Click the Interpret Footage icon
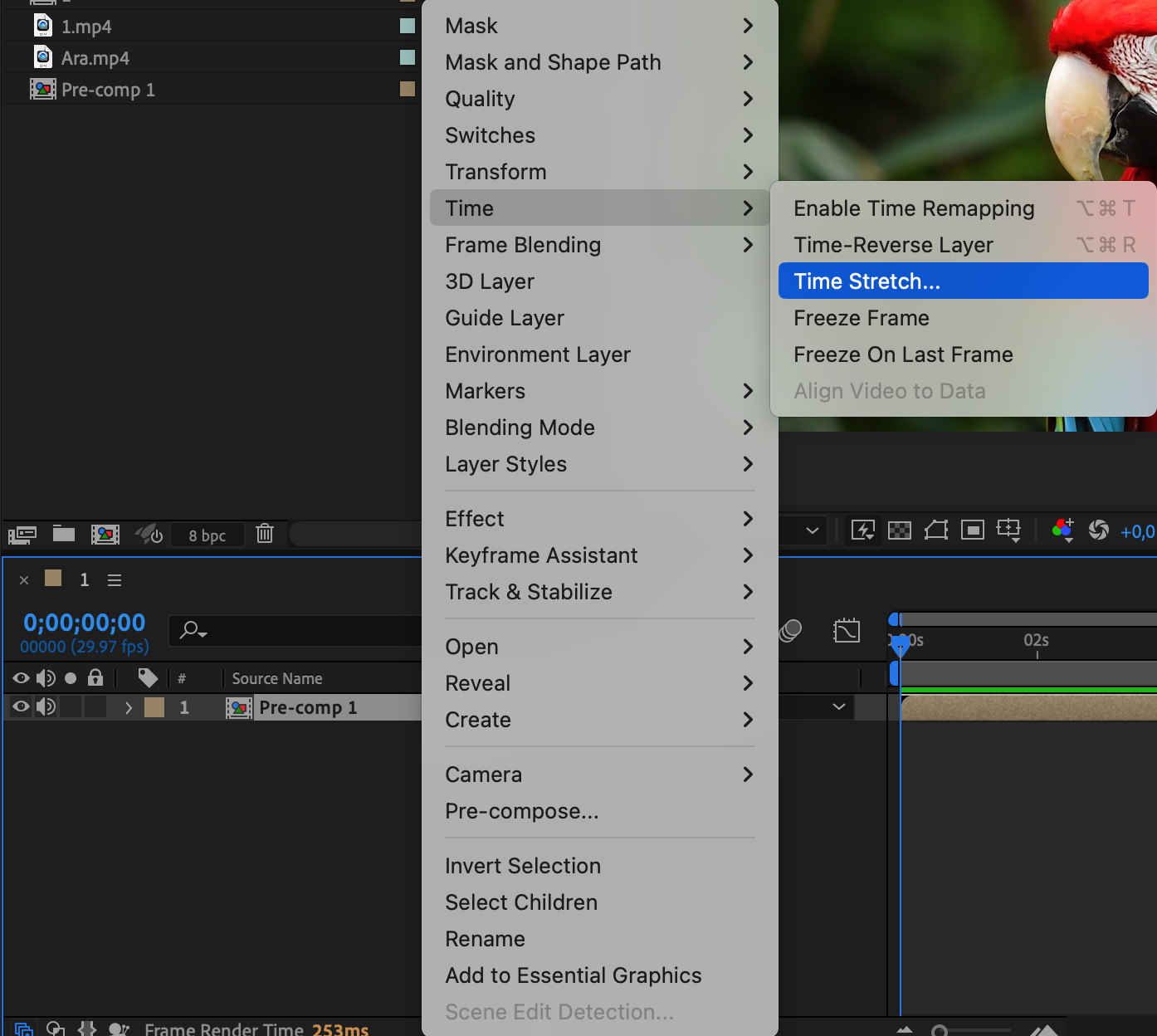 pos(22,534)
